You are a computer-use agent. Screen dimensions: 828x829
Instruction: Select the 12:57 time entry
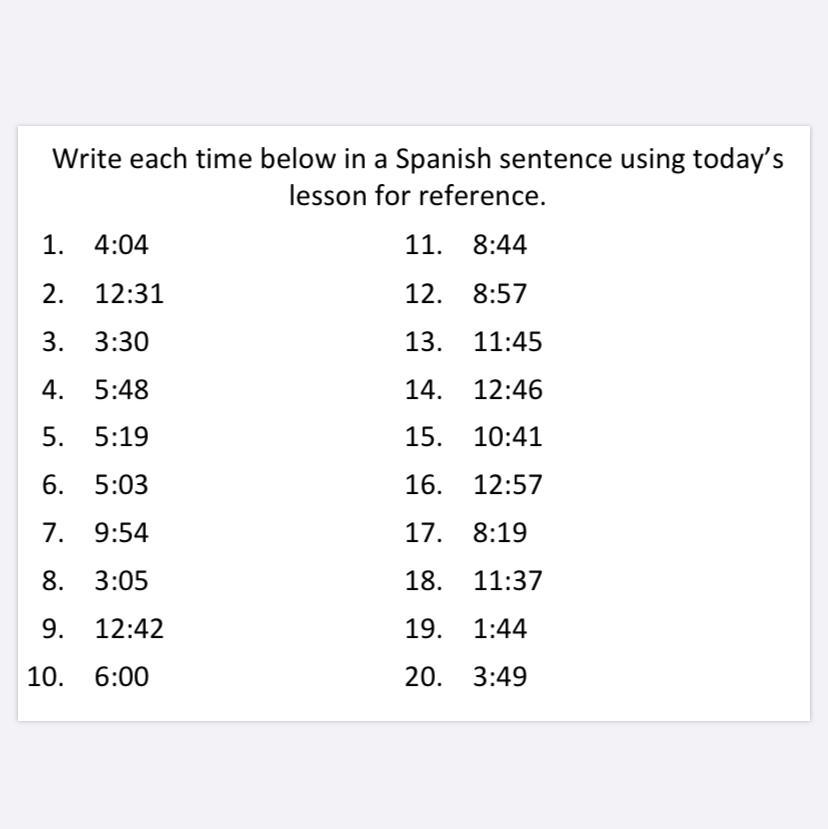[x=508, y=485]
